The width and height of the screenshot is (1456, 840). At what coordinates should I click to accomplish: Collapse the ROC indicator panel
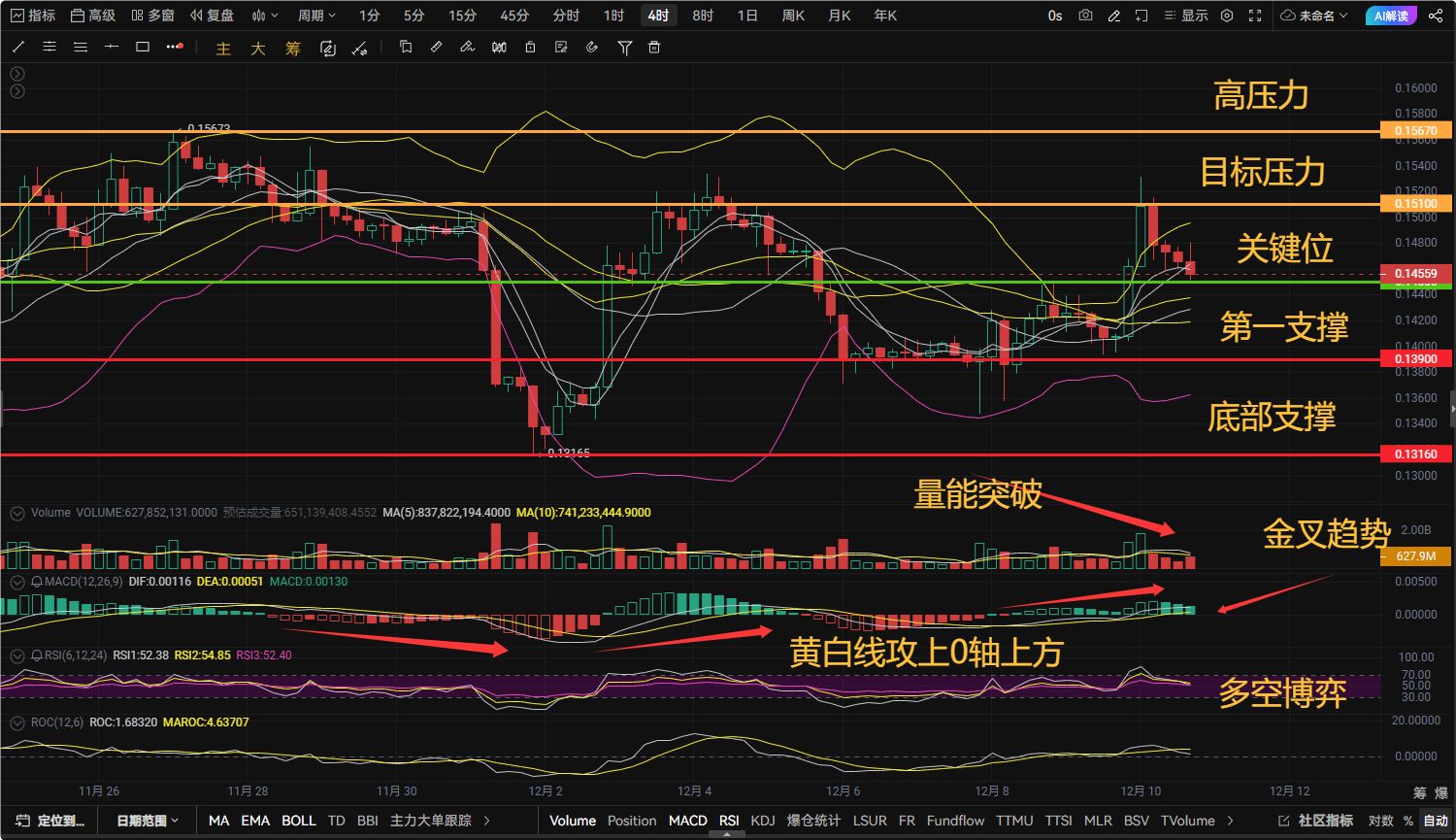click(x=17, y=723)
